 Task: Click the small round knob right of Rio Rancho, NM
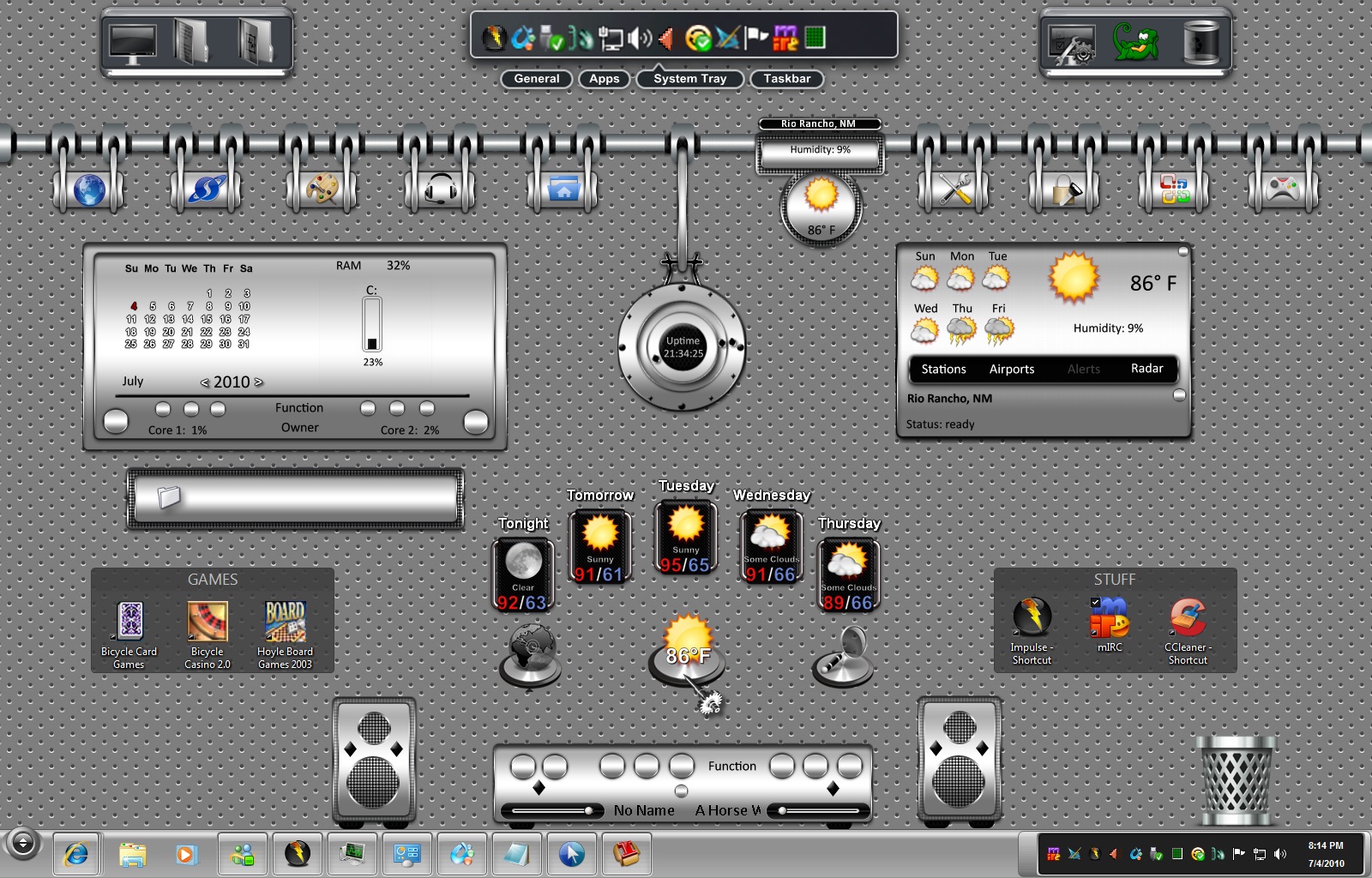1179,396
